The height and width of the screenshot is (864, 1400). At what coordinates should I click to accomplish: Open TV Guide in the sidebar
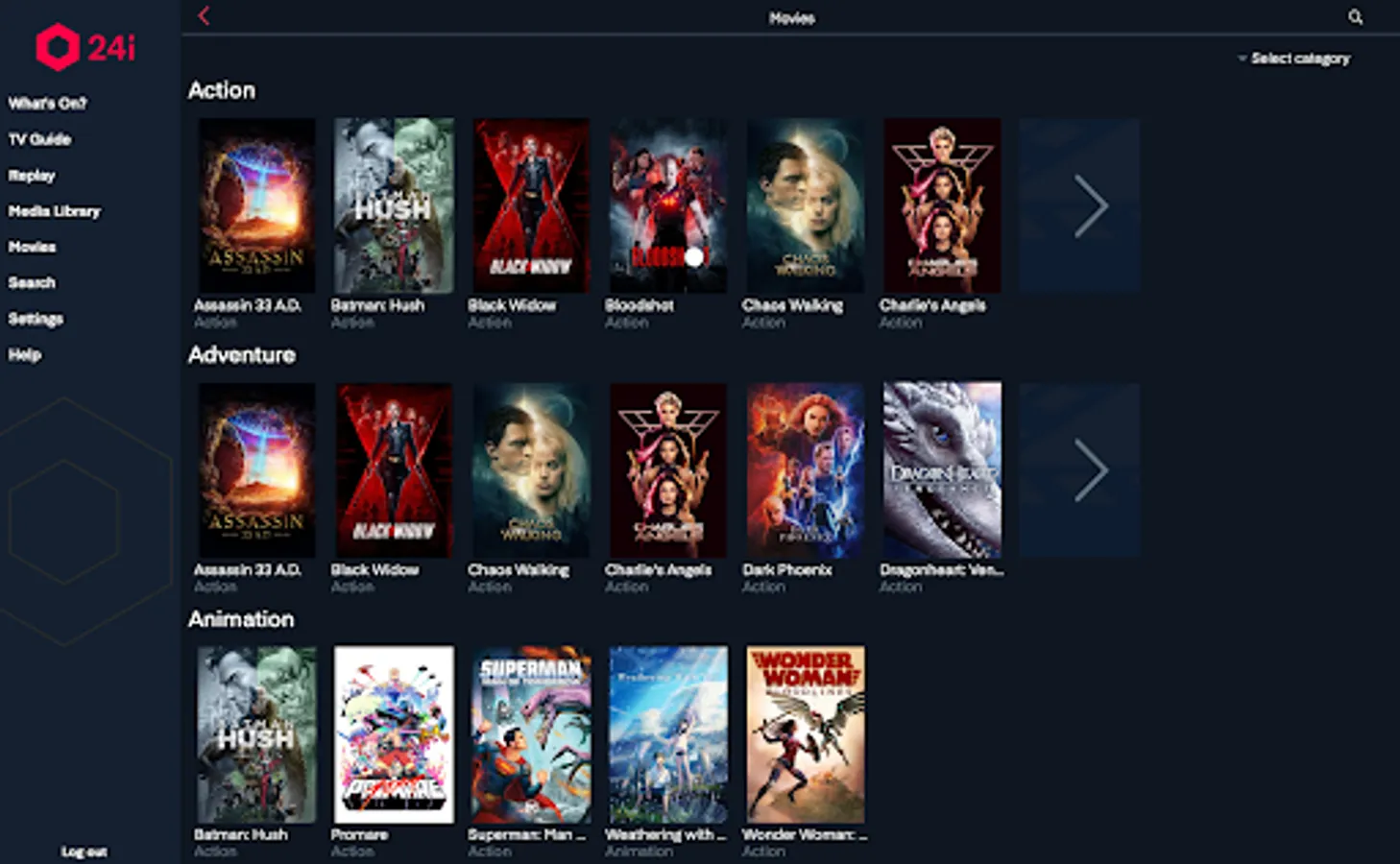point(39,139)
